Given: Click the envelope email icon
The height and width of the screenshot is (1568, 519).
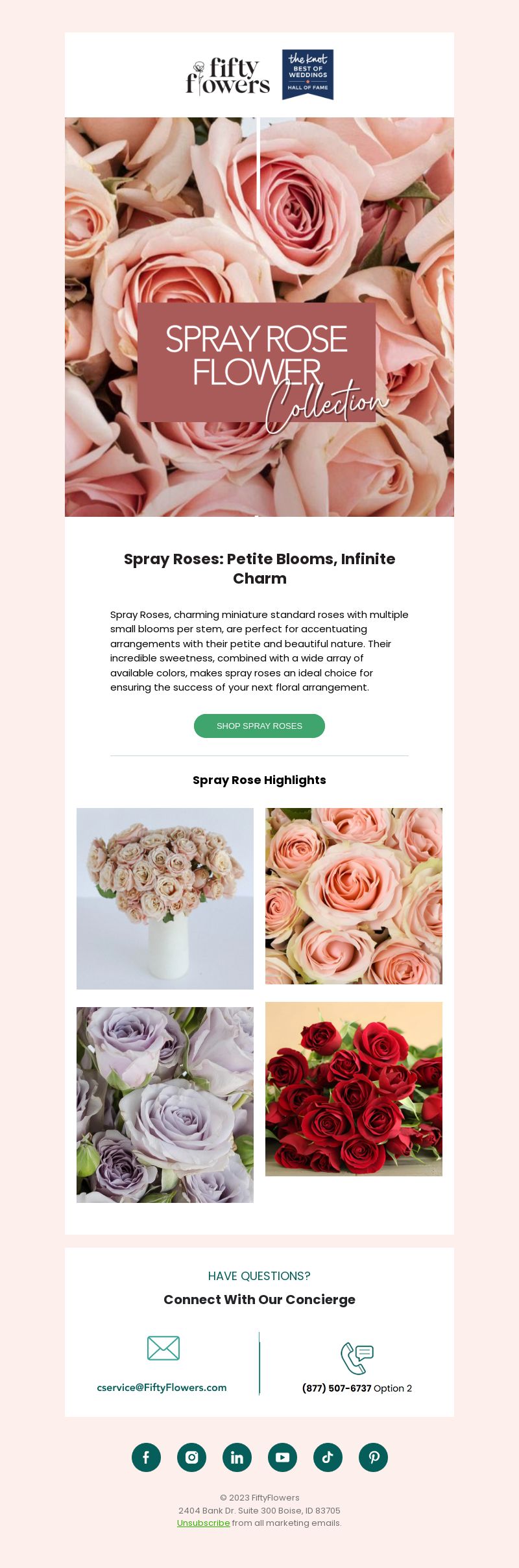Looking at the screenshot, I should [163, 1348].
